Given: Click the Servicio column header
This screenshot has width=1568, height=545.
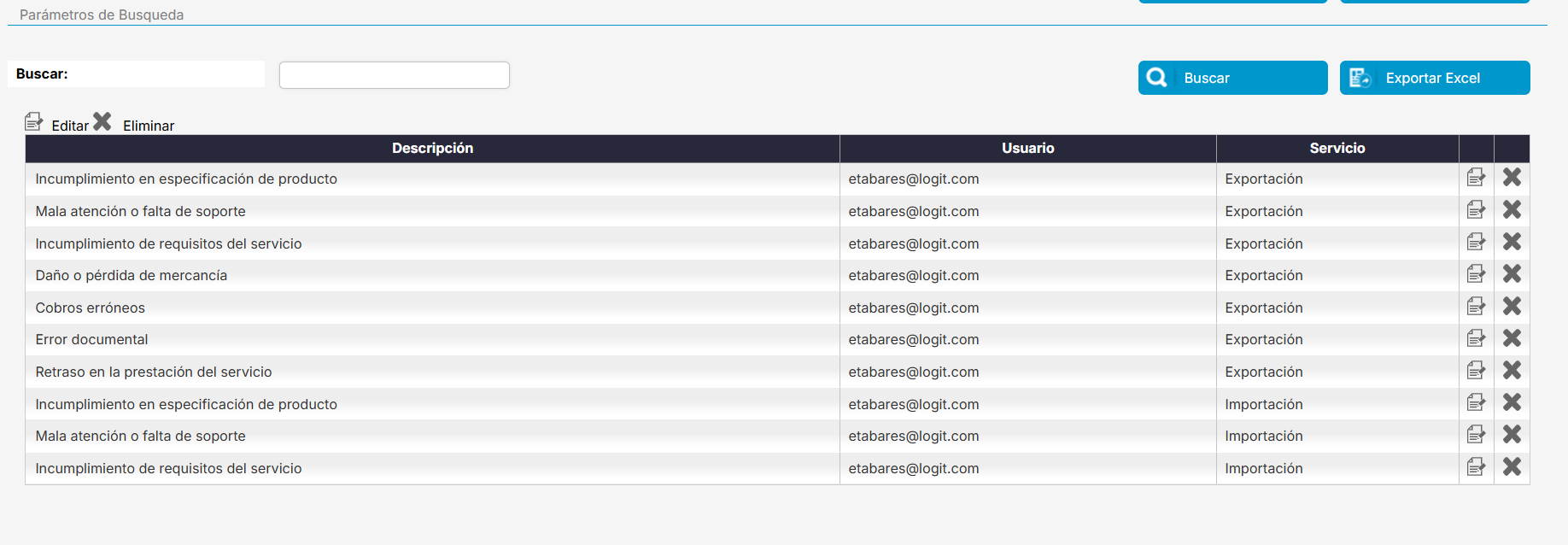Looking at the screenshot, I should (1337, 149).
